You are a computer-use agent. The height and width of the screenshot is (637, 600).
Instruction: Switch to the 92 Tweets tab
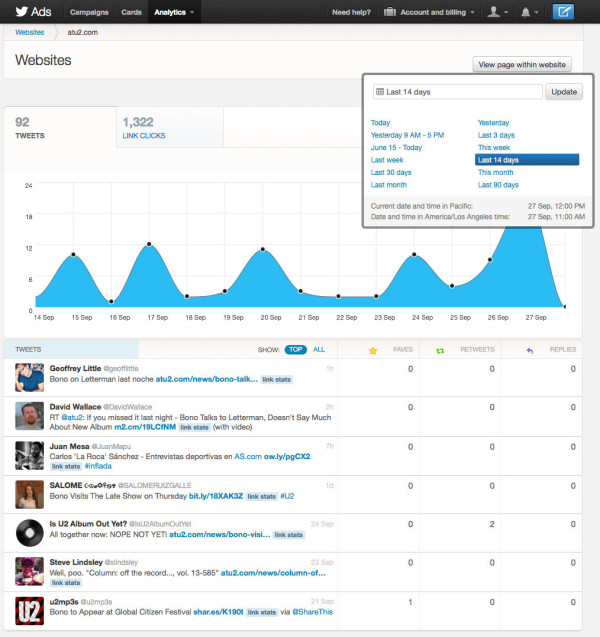[60, 127]
